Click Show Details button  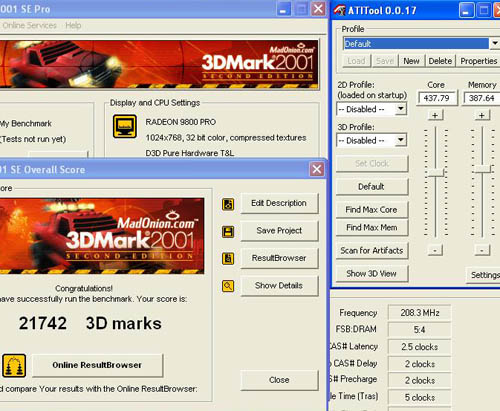279,285
